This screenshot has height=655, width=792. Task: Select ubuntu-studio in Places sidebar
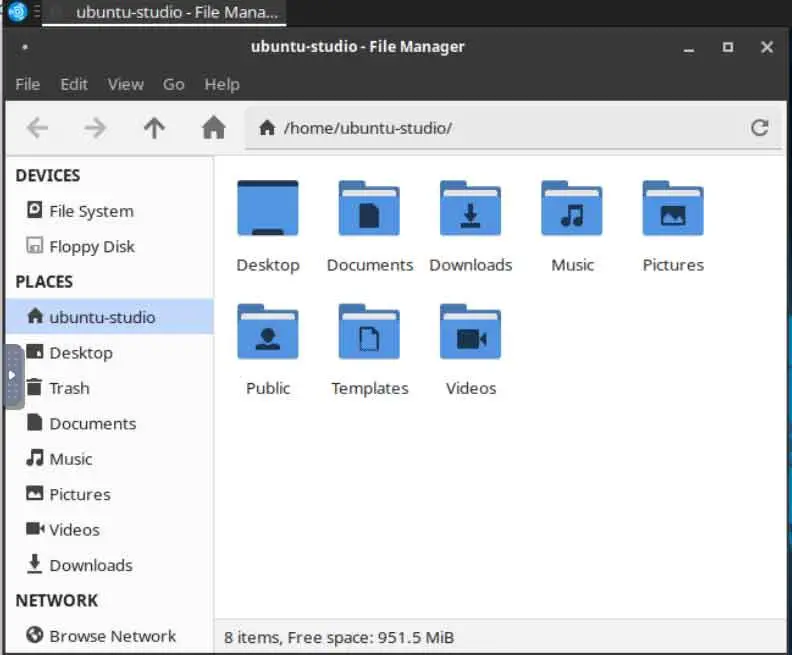(110, 317)
